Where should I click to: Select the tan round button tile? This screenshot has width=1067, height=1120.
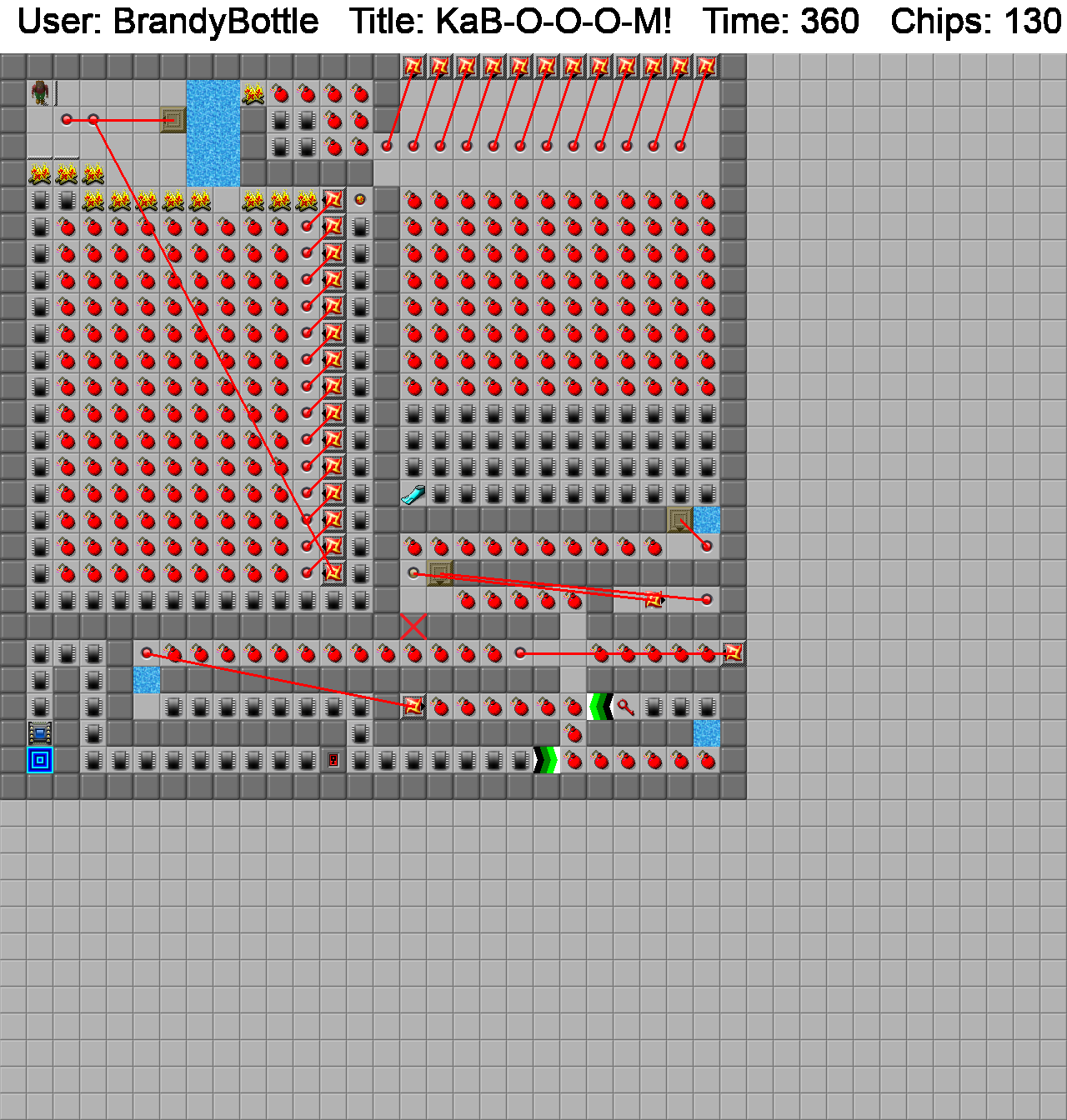pos(413,574)
